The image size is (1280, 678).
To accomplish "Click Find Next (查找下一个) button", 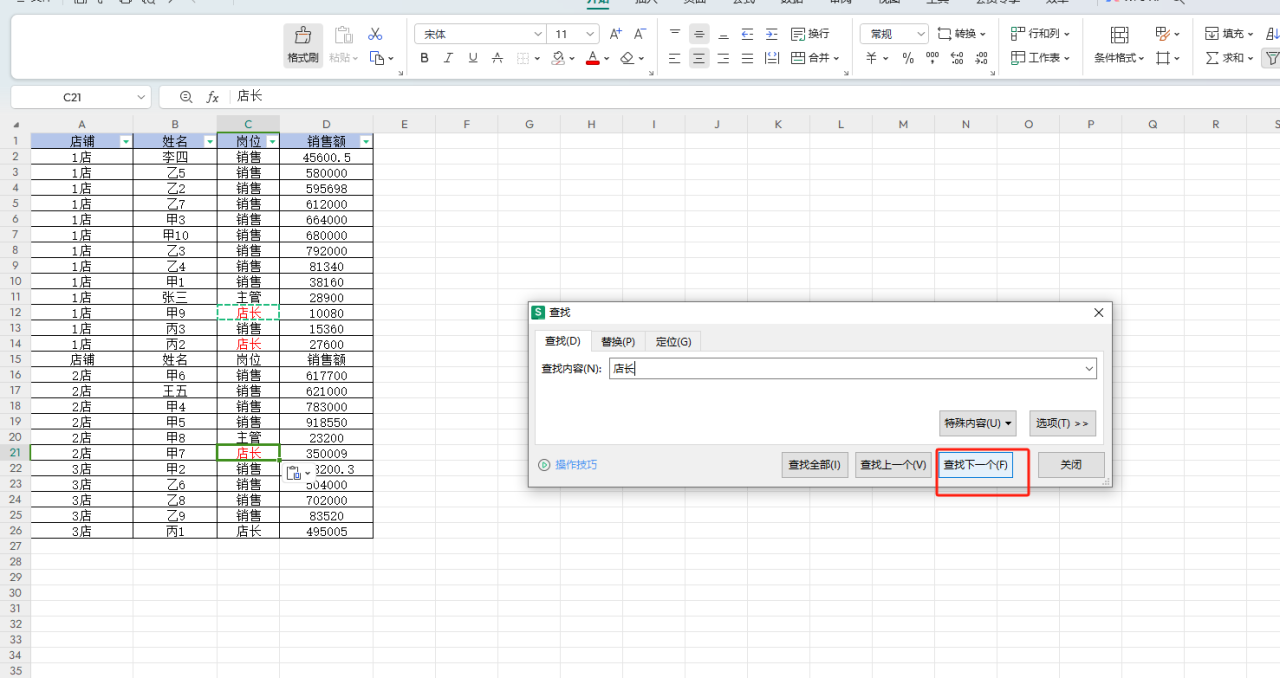I will tap(976, 465).
